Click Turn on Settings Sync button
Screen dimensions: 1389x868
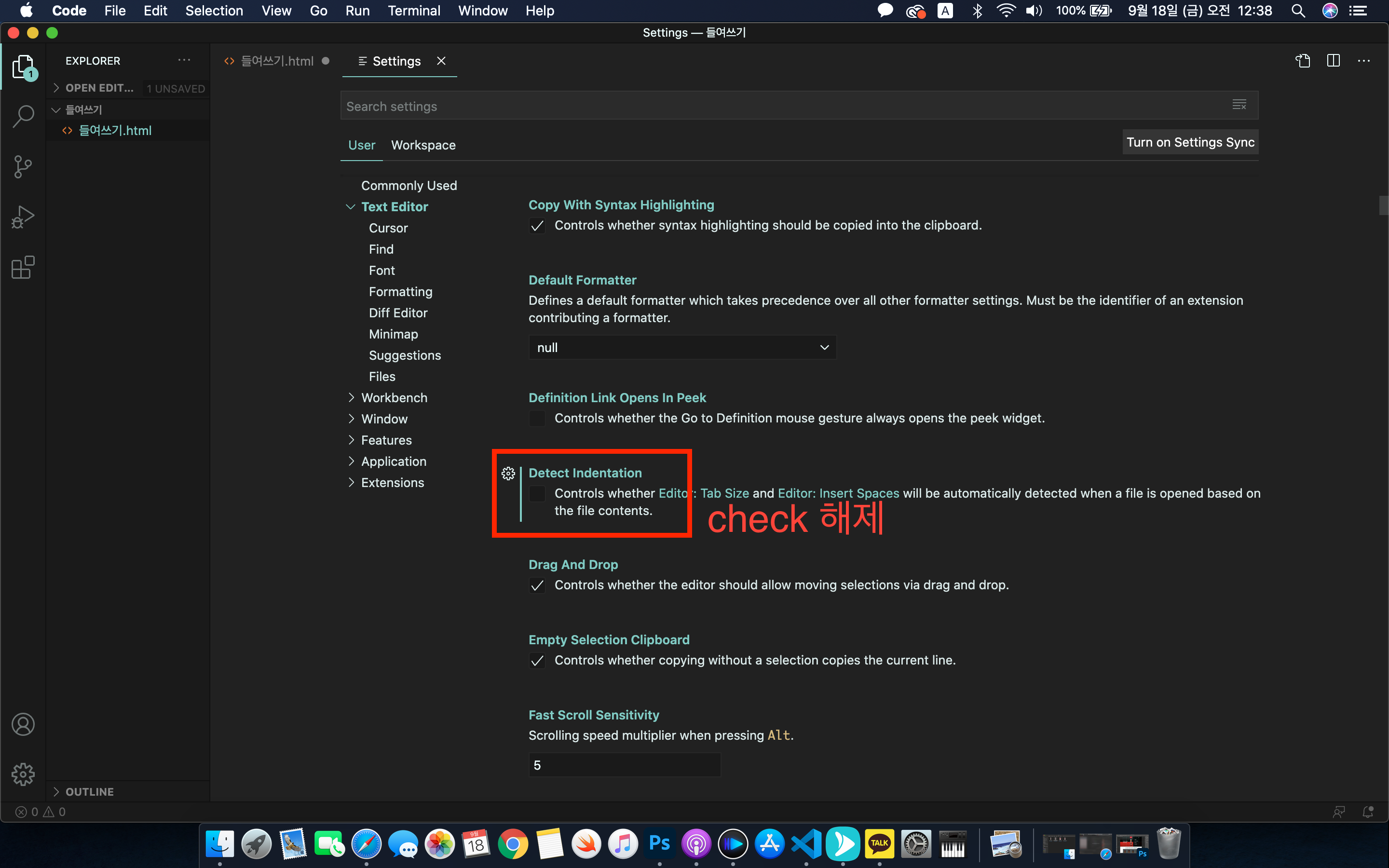1190,142
